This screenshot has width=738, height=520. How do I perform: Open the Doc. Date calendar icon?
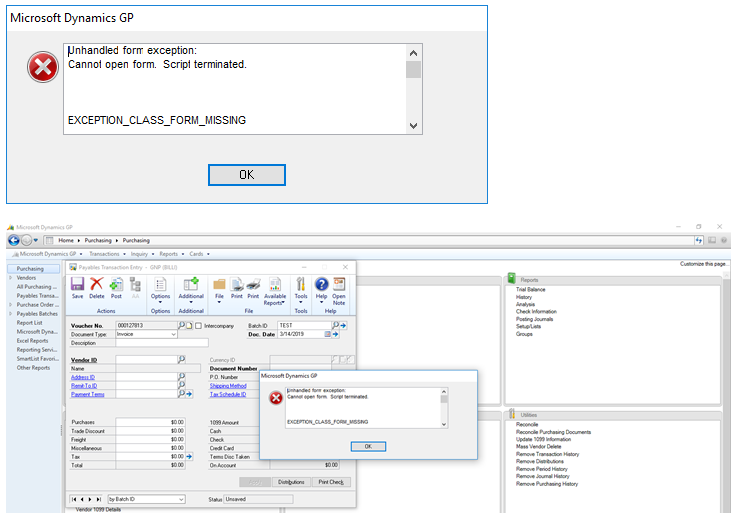(328, 334)
